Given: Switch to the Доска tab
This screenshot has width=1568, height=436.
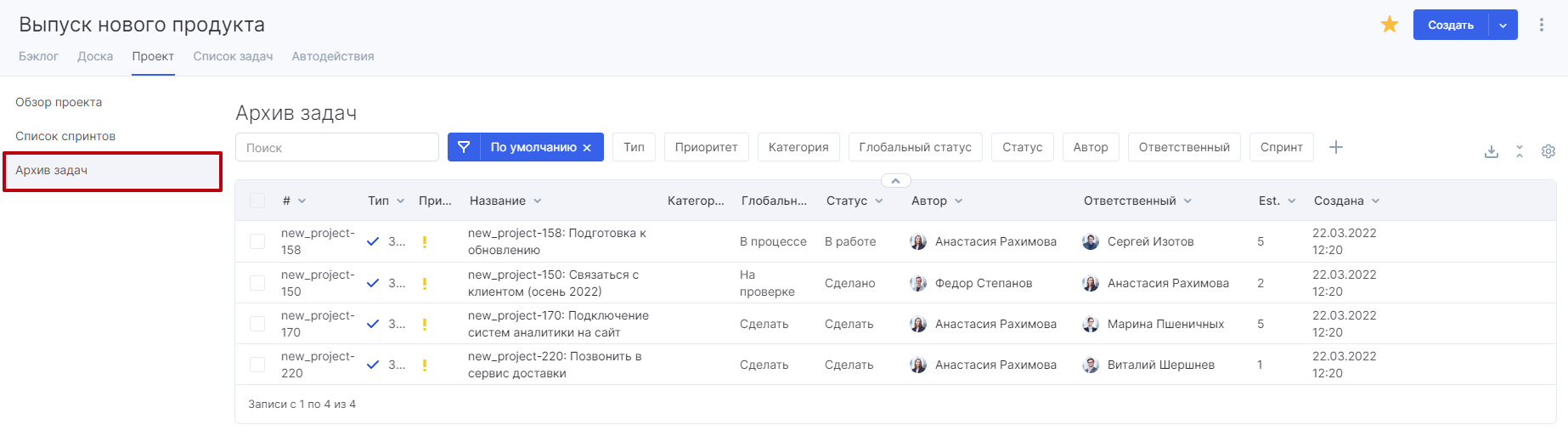Looking at the screenshot, I should [95, 56].
